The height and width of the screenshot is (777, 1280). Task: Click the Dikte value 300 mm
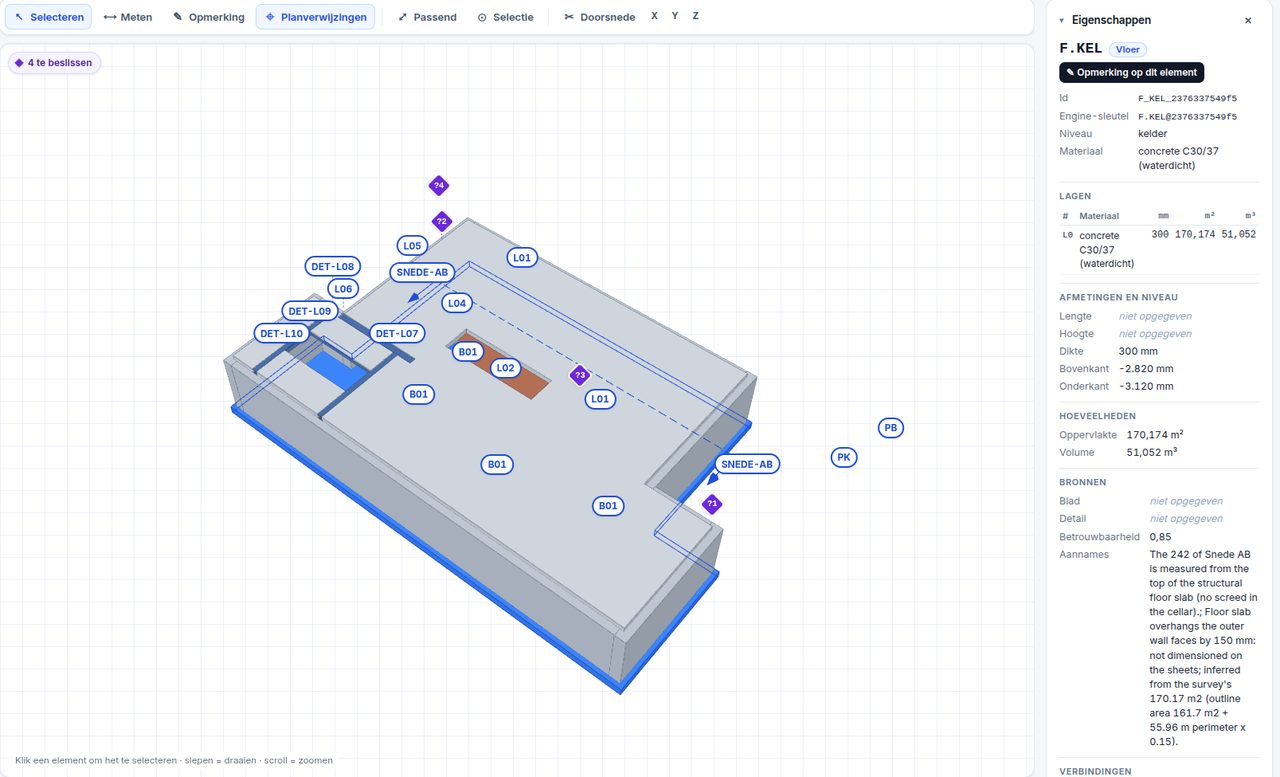tap(1138, 351)
